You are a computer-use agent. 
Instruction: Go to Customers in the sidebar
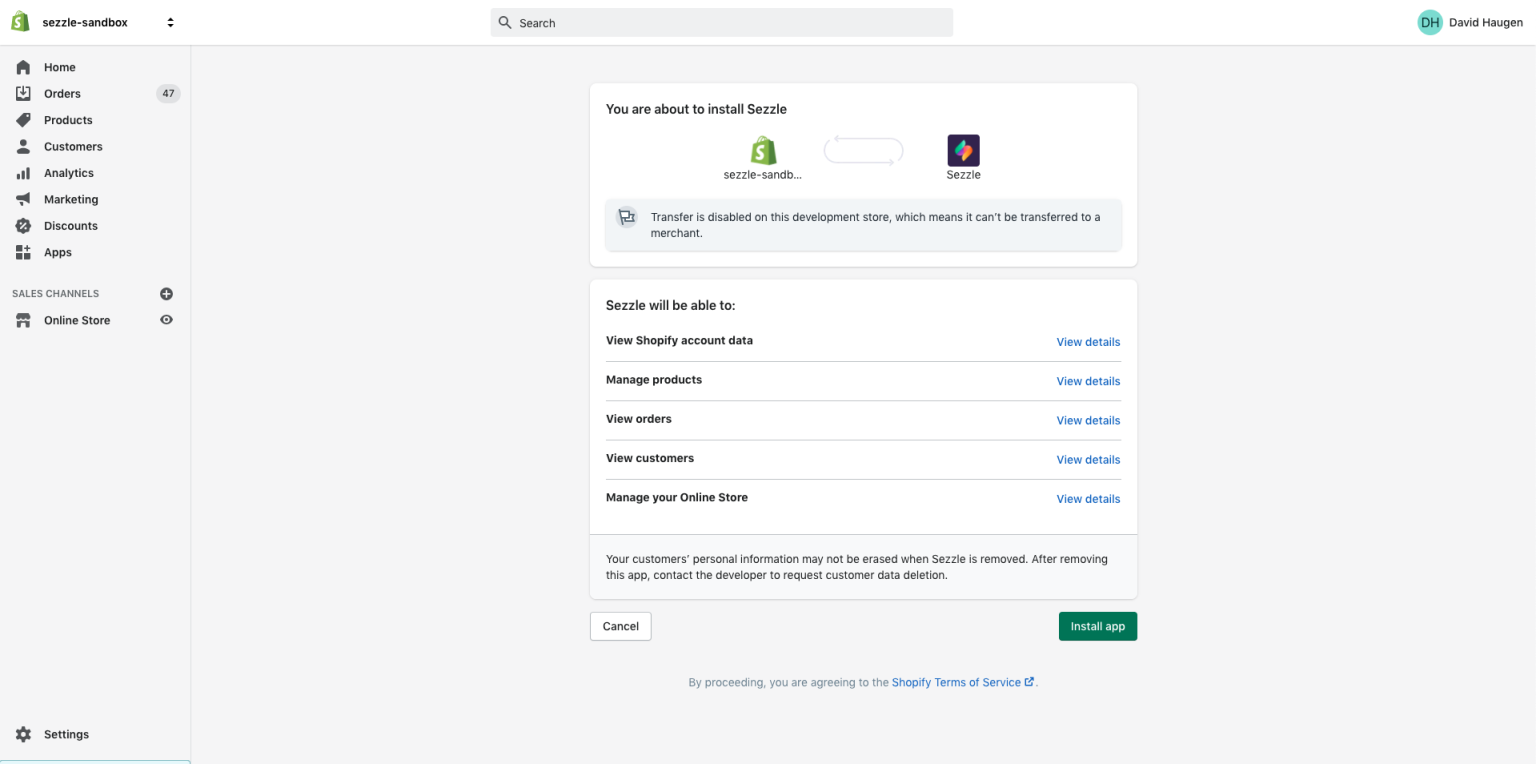[x=73, y=146]
